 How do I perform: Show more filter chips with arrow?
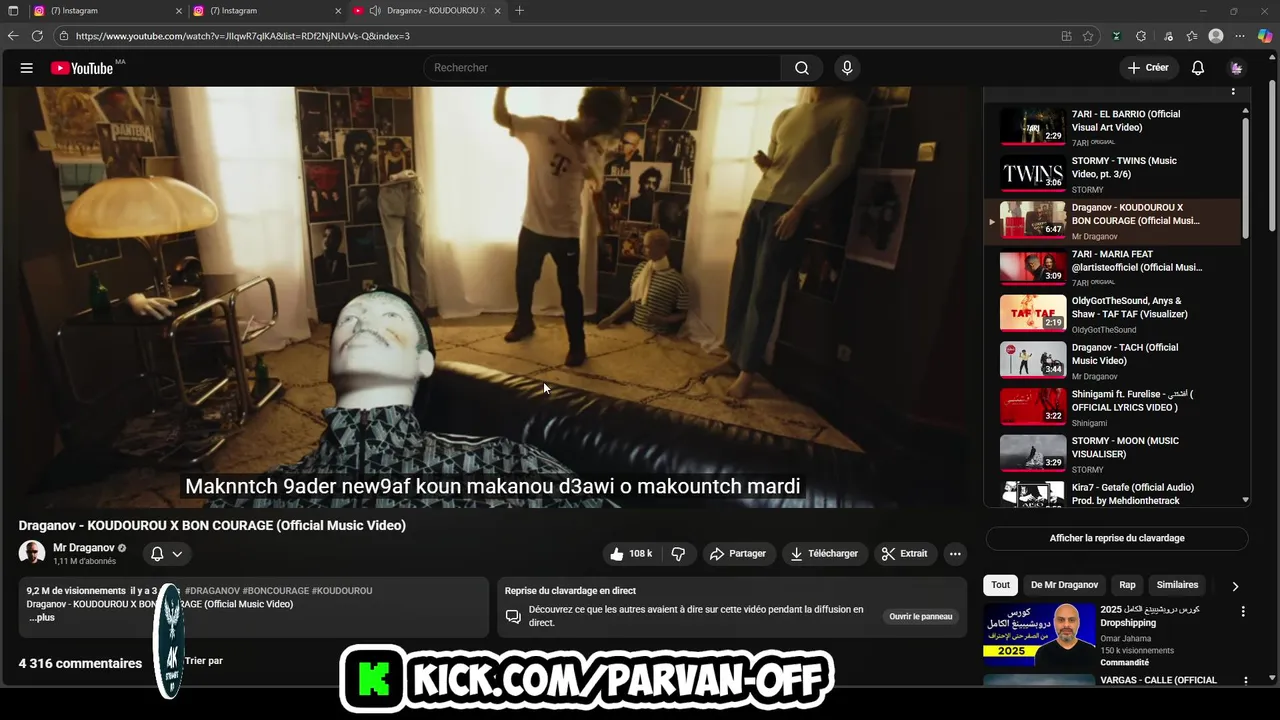point(1235,586)
